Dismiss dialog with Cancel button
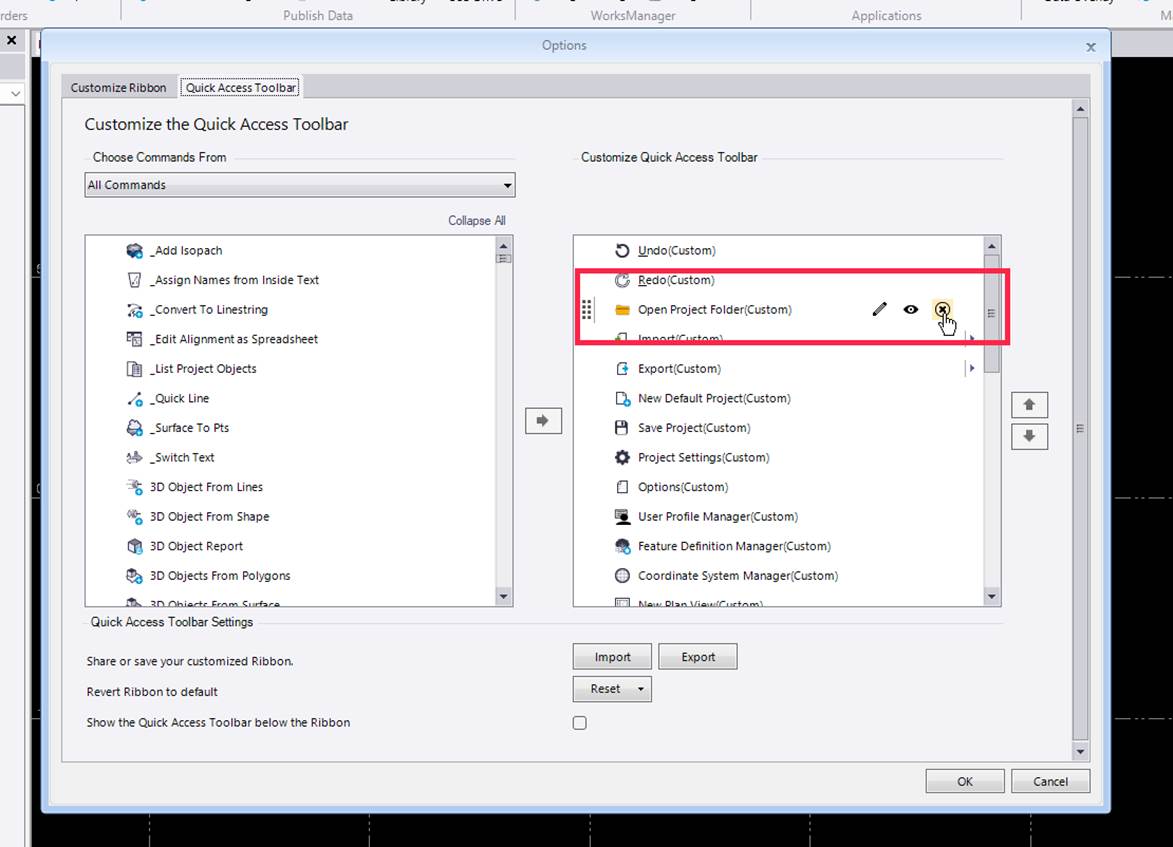 coord(1050,781)
